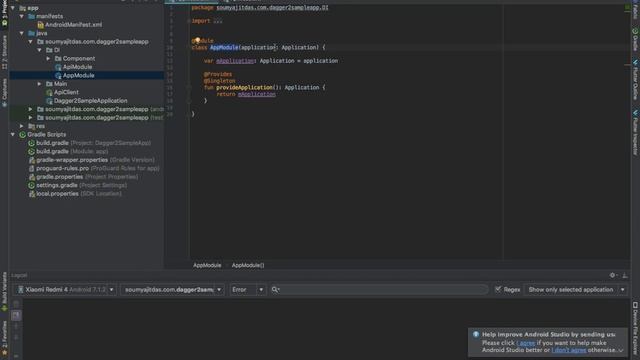Open Build Variants side tab
This screenshot has height=360, width=640.
click(4, 291)
